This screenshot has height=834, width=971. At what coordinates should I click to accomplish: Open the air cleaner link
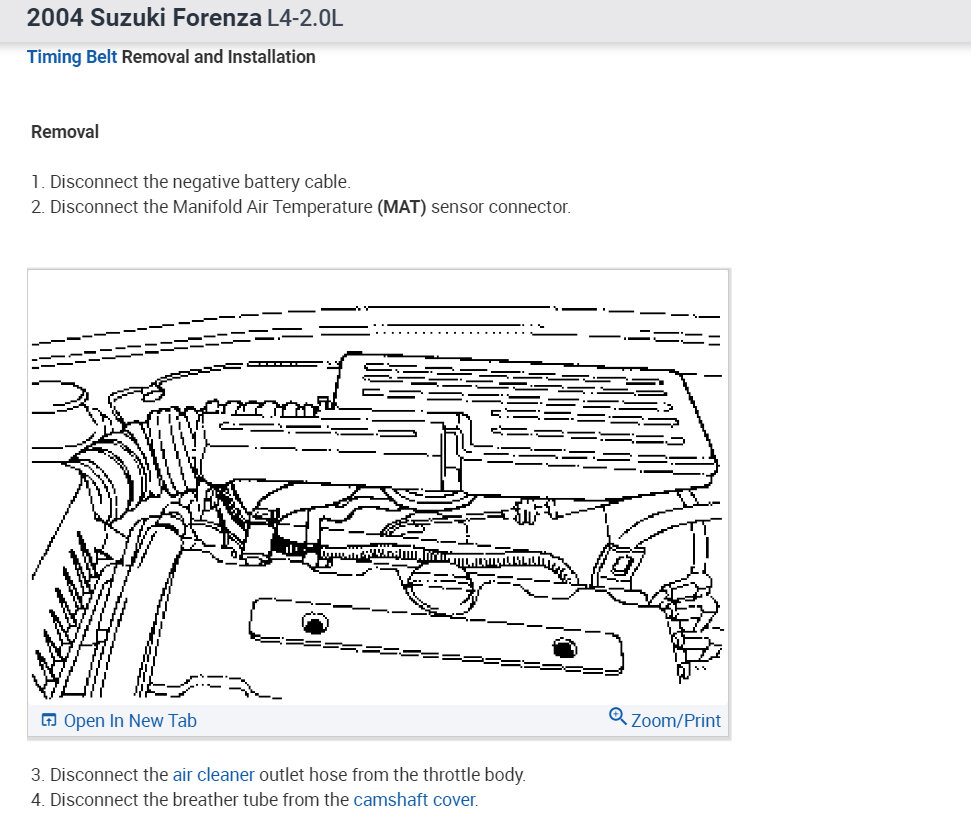(x=214, y=775)
